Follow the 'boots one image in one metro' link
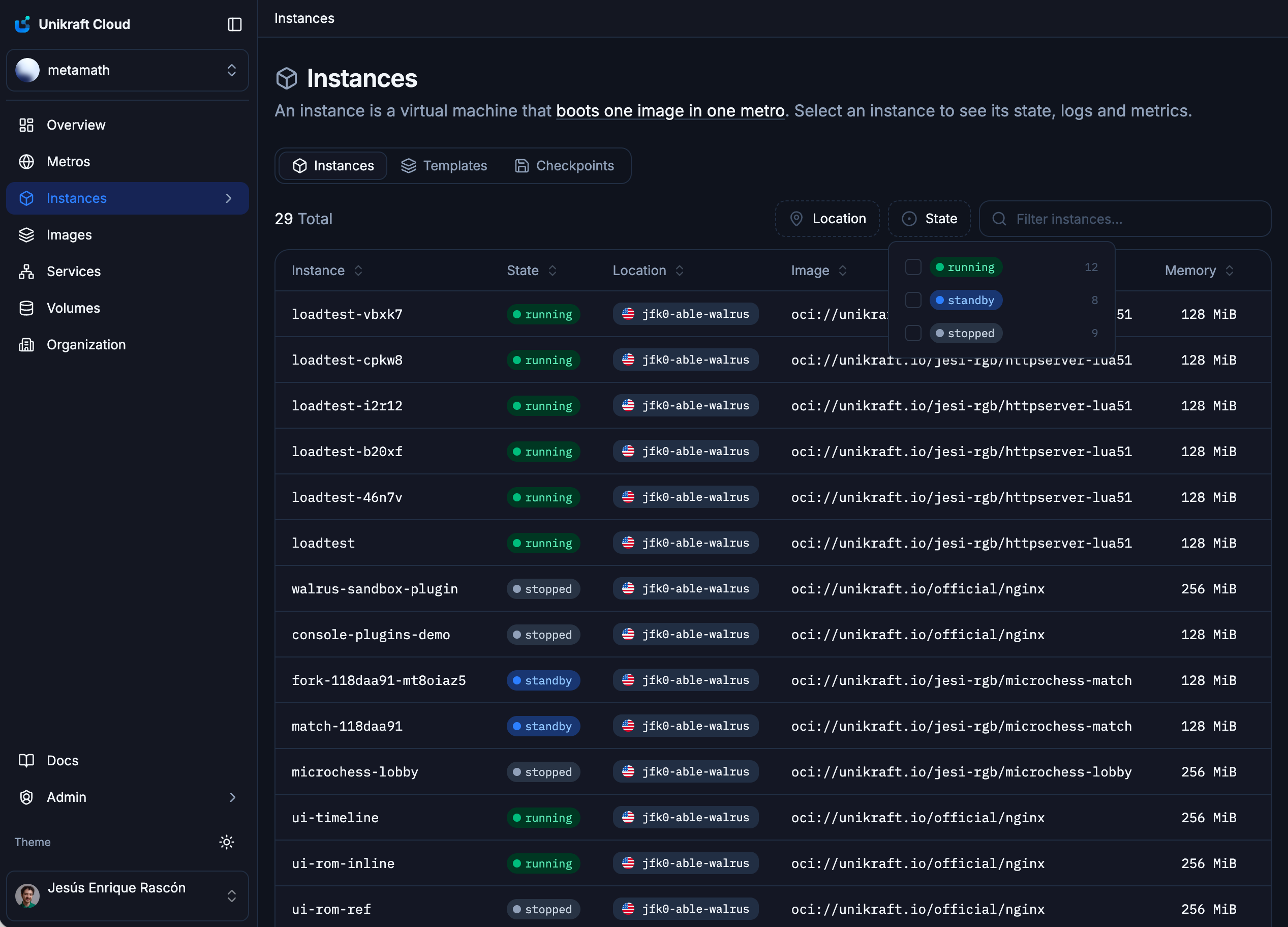 click(x=670, y=111)
